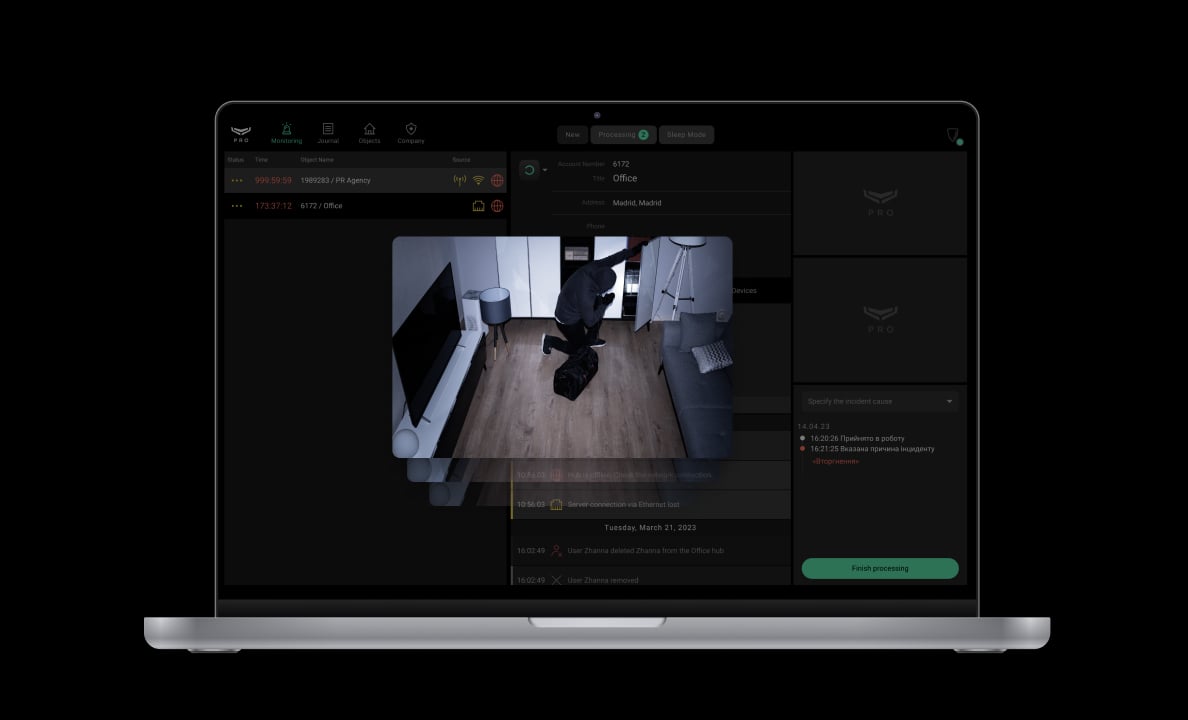Click the intruder camera snapshot

coord(561,346)
